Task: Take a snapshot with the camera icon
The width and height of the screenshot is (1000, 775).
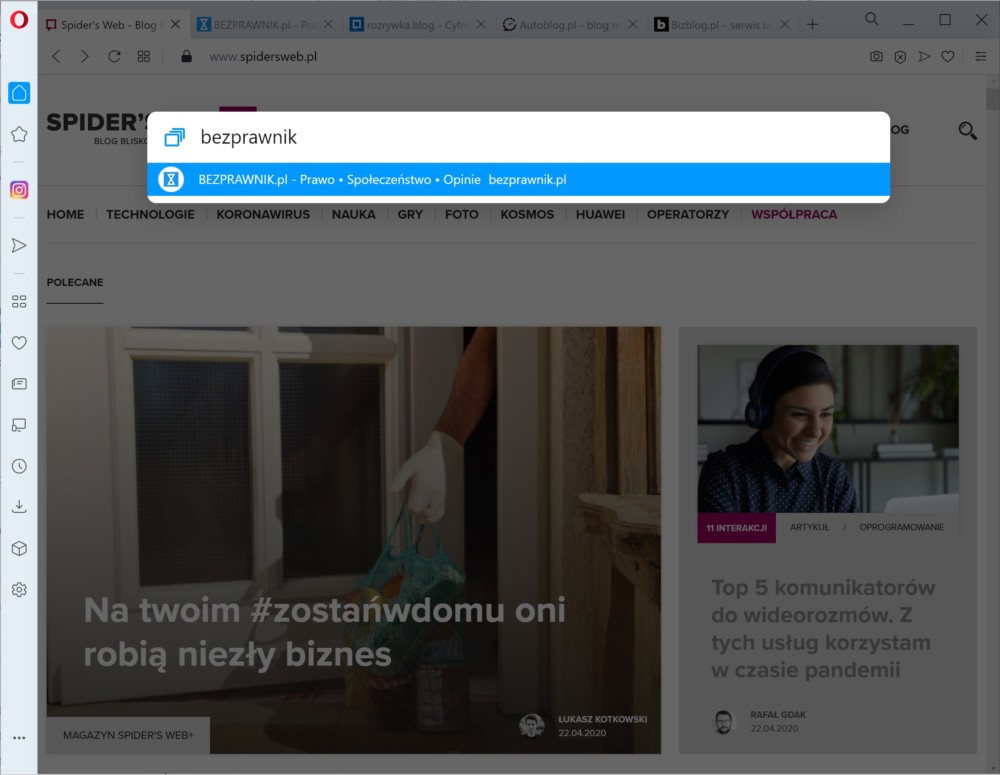Action: (876, 57)
